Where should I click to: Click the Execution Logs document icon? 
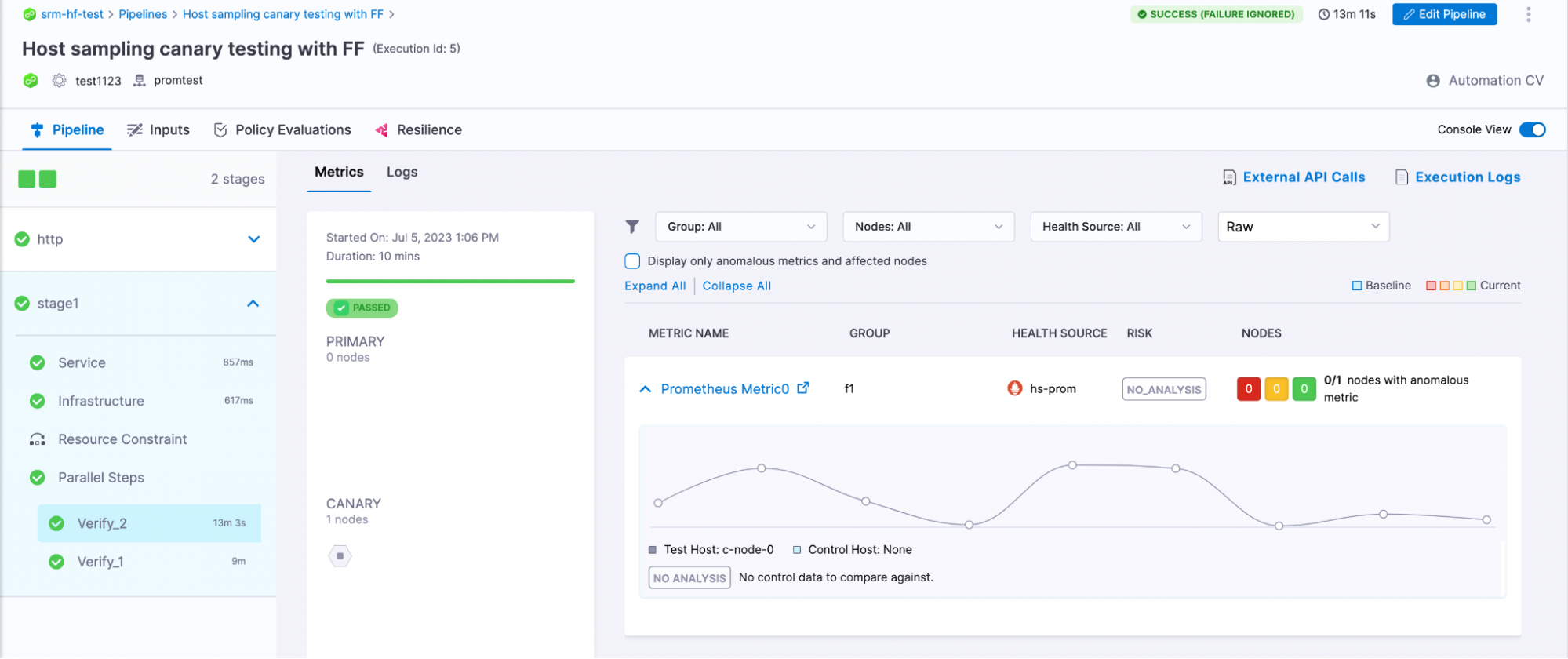click(x=1402, y=177)
